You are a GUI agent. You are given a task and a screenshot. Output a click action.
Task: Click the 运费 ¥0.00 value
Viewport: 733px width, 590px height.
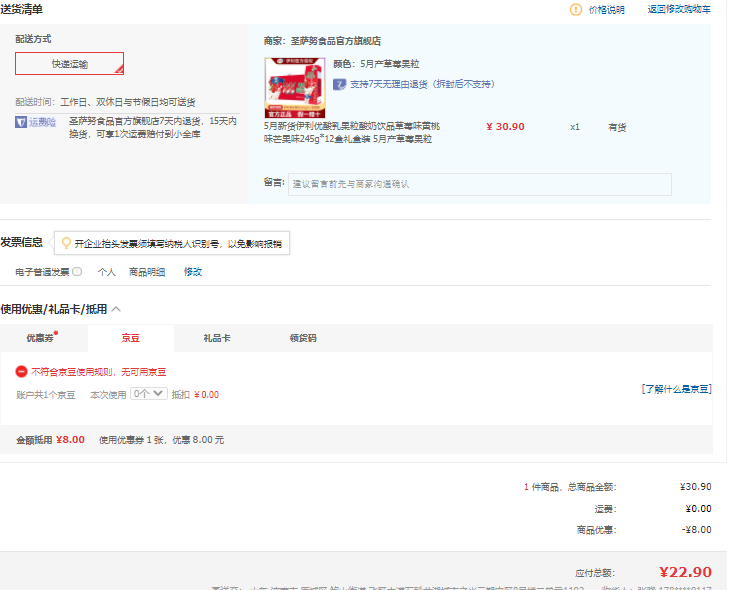pyautogui.click(x=698, y=509)
